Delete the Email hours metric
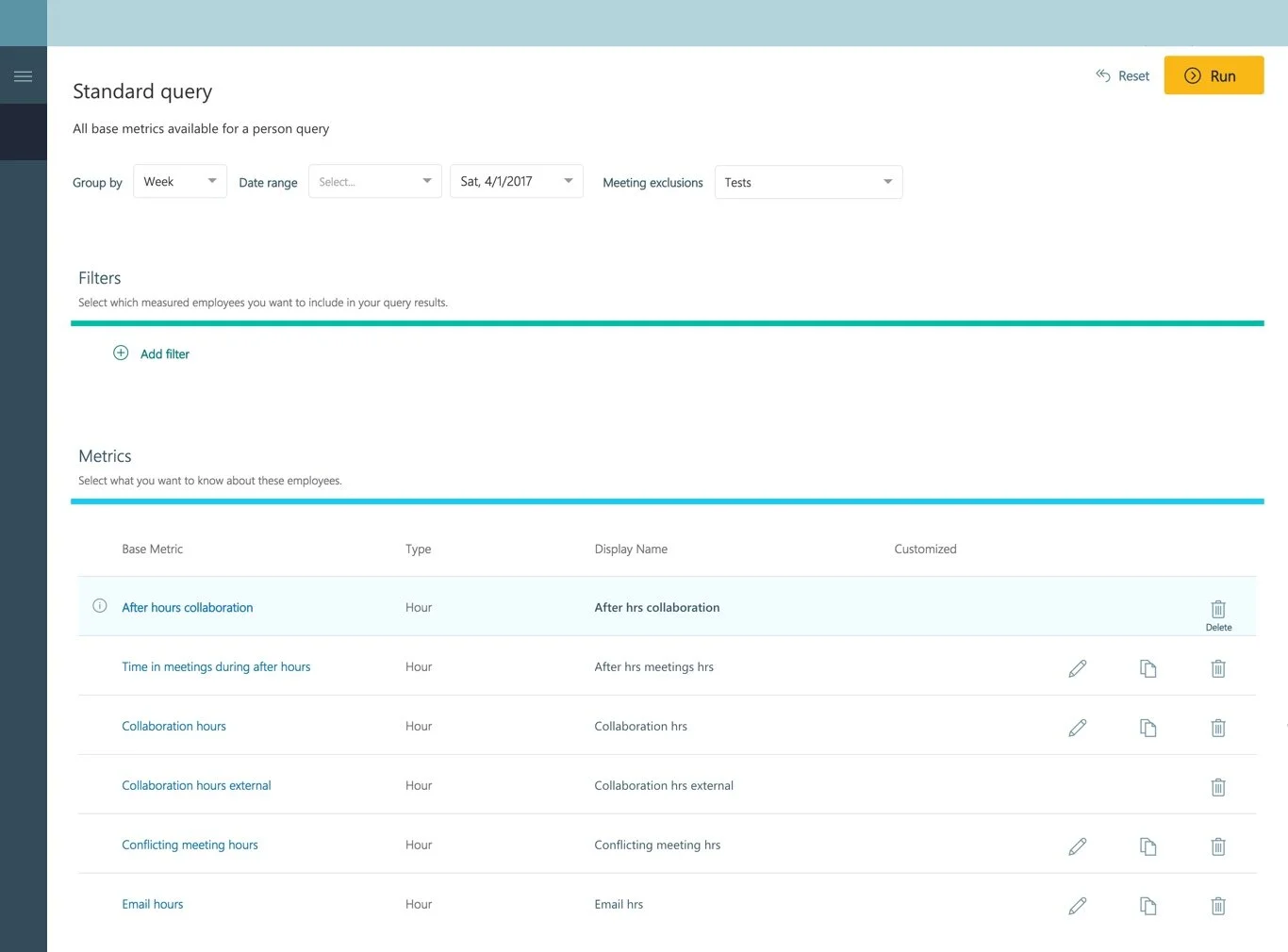Screen dimensions: 1288x952 (1217, 906)
